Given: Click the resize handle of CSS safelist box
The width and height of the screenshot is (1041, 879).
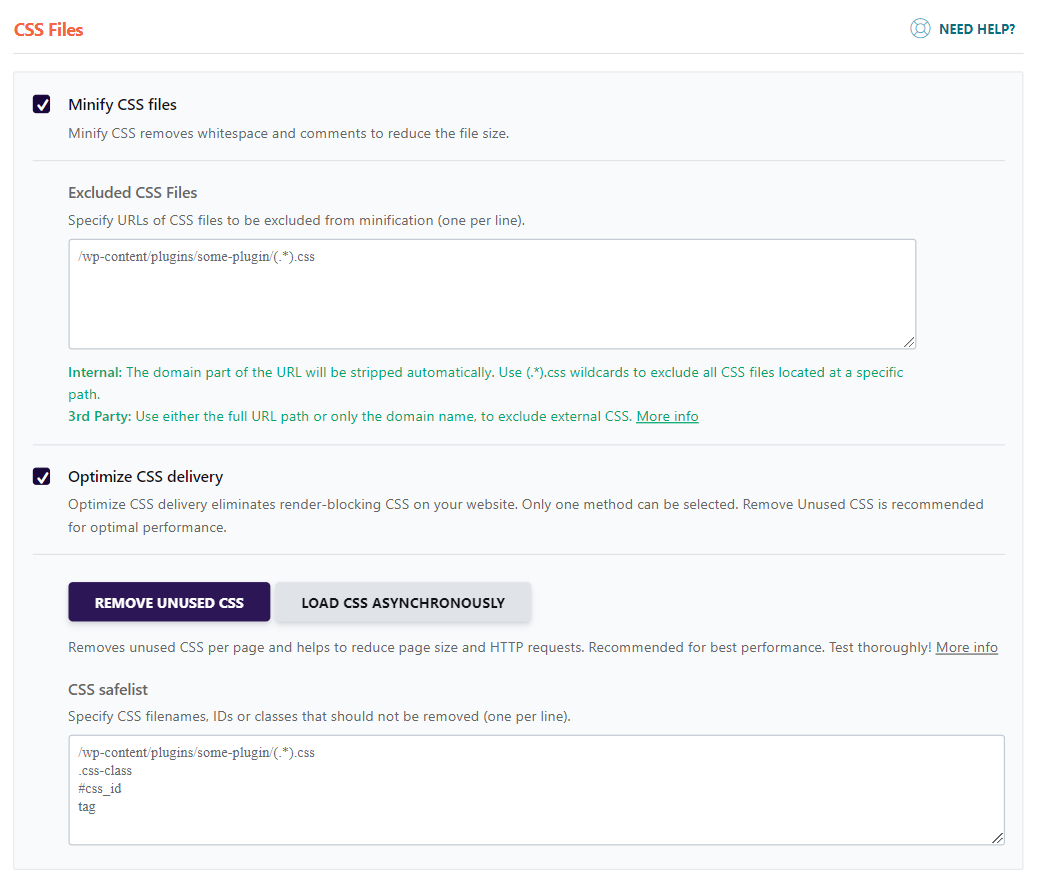Looking at the screenshot, I should click(x=999, y=838).
